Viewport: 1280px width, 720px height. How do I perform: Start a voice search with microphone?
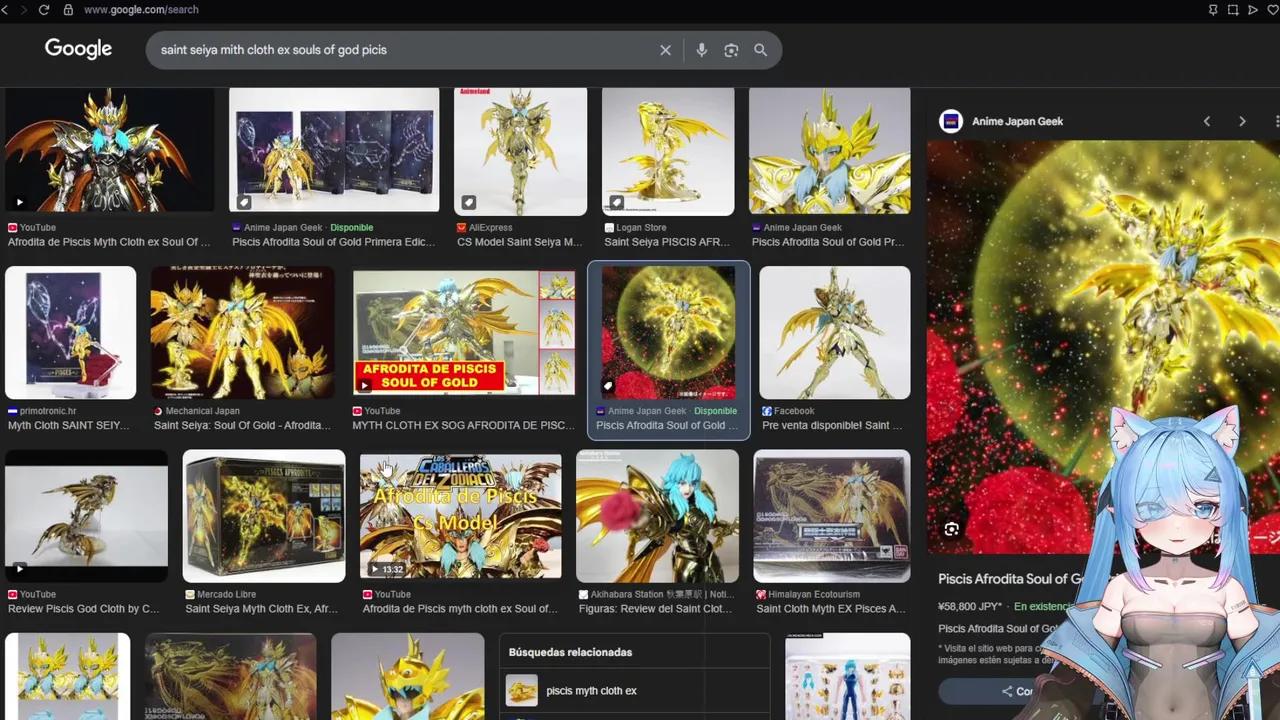(701, 50)
